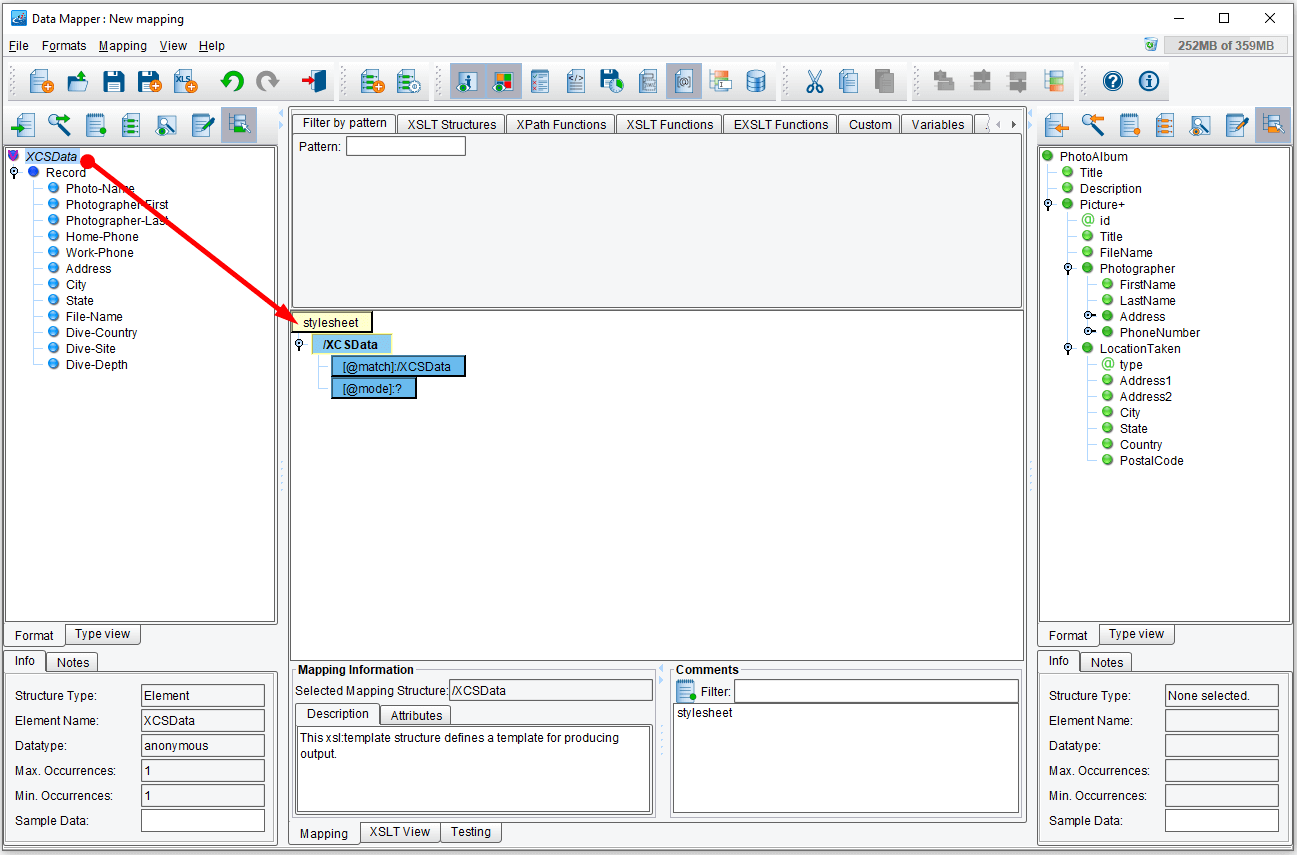Open the Notes tab in the source panel
Viewport: 1297px width, 855px height.
point(73,662)
